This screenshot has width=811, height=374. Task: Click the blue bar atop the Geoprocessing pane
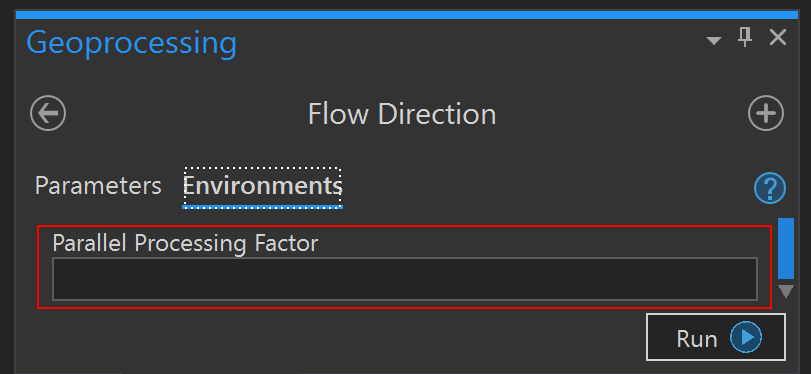click(x=406, y=14)
